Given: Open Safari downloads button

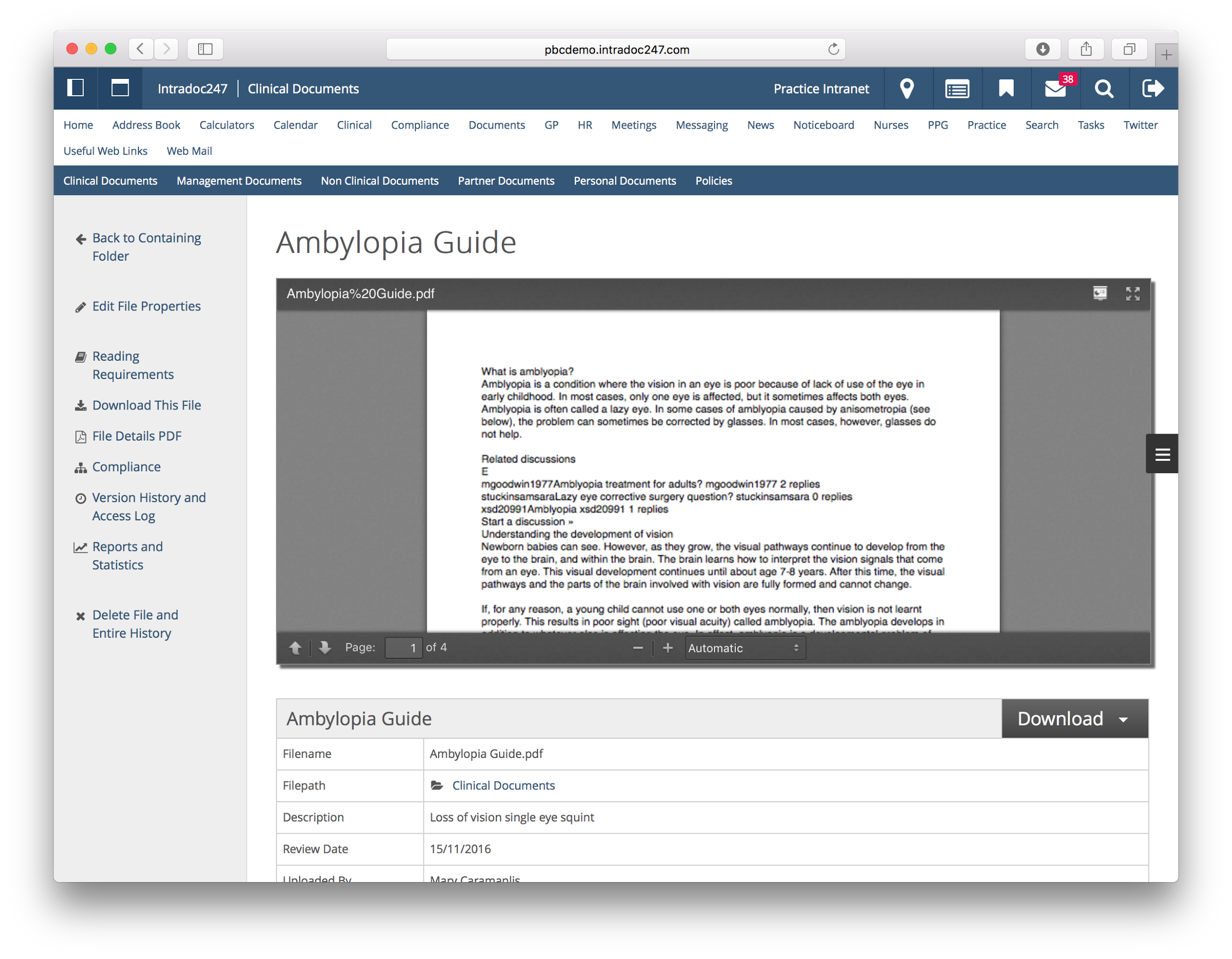Looking at the screenshot, I should click(x=1042, y=49).
